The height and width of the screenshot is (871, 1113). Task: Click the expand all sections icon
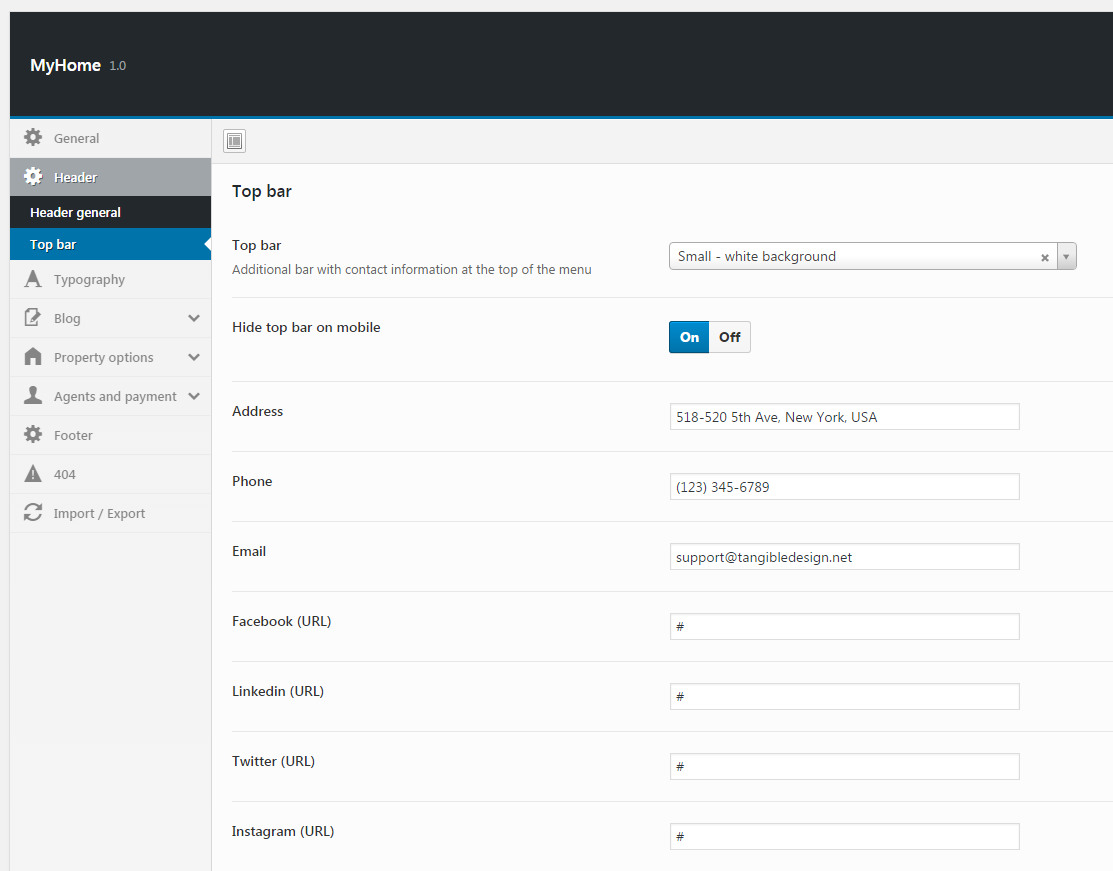(x=234, y=141)
